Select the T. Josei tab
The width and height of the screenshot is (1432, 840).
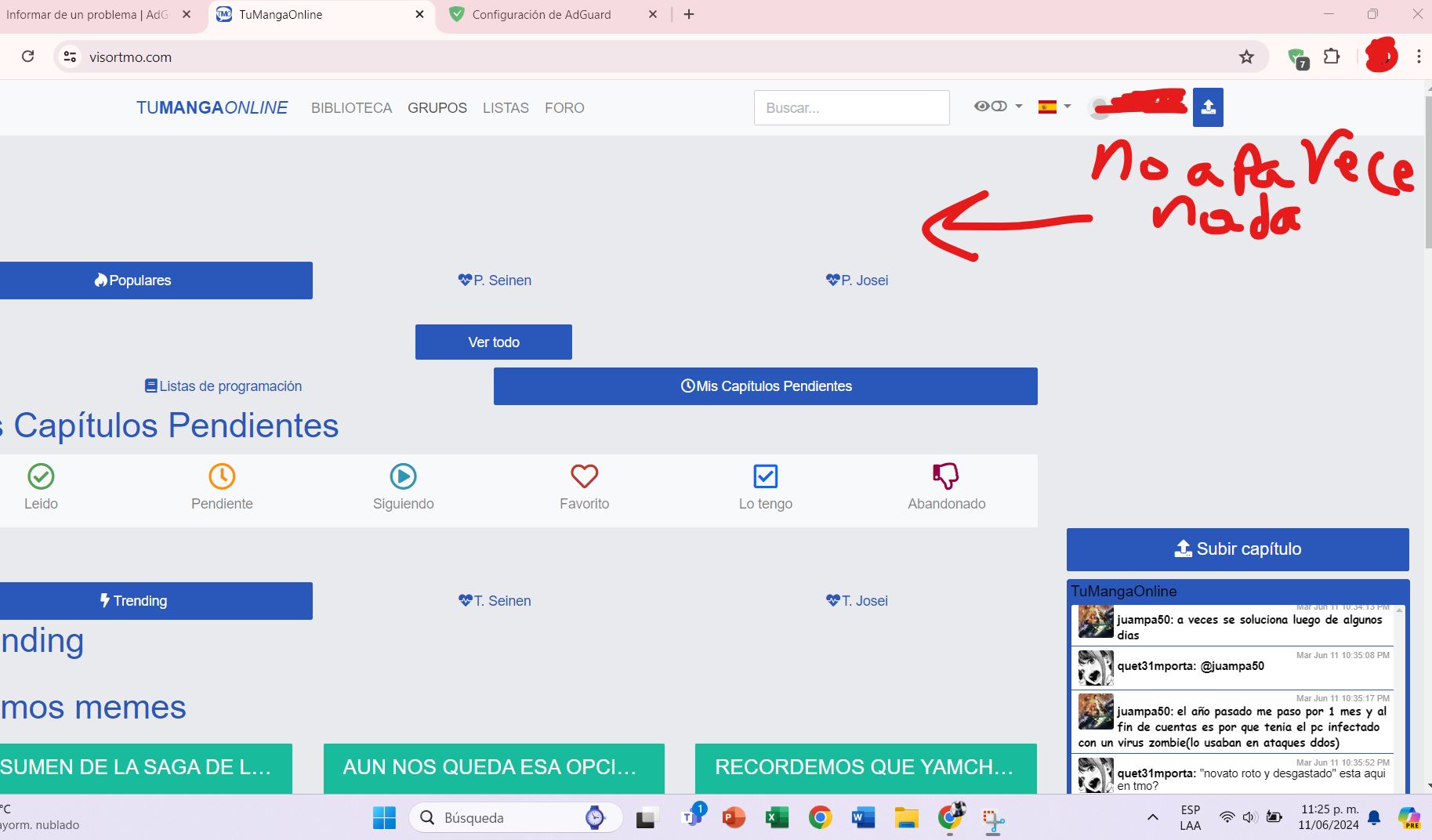[x=857, y=601]
